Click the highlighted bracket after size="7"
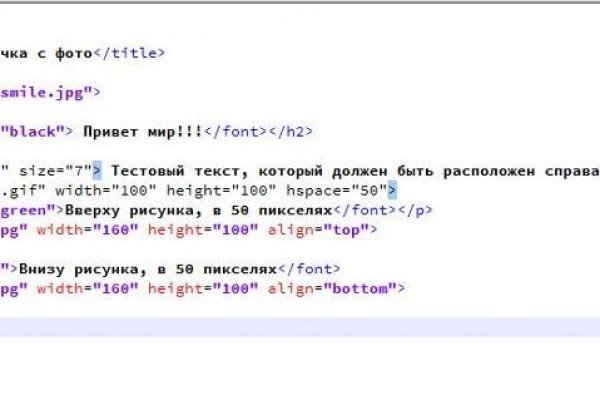Screen dimensions: 600x400 point(98,169)
